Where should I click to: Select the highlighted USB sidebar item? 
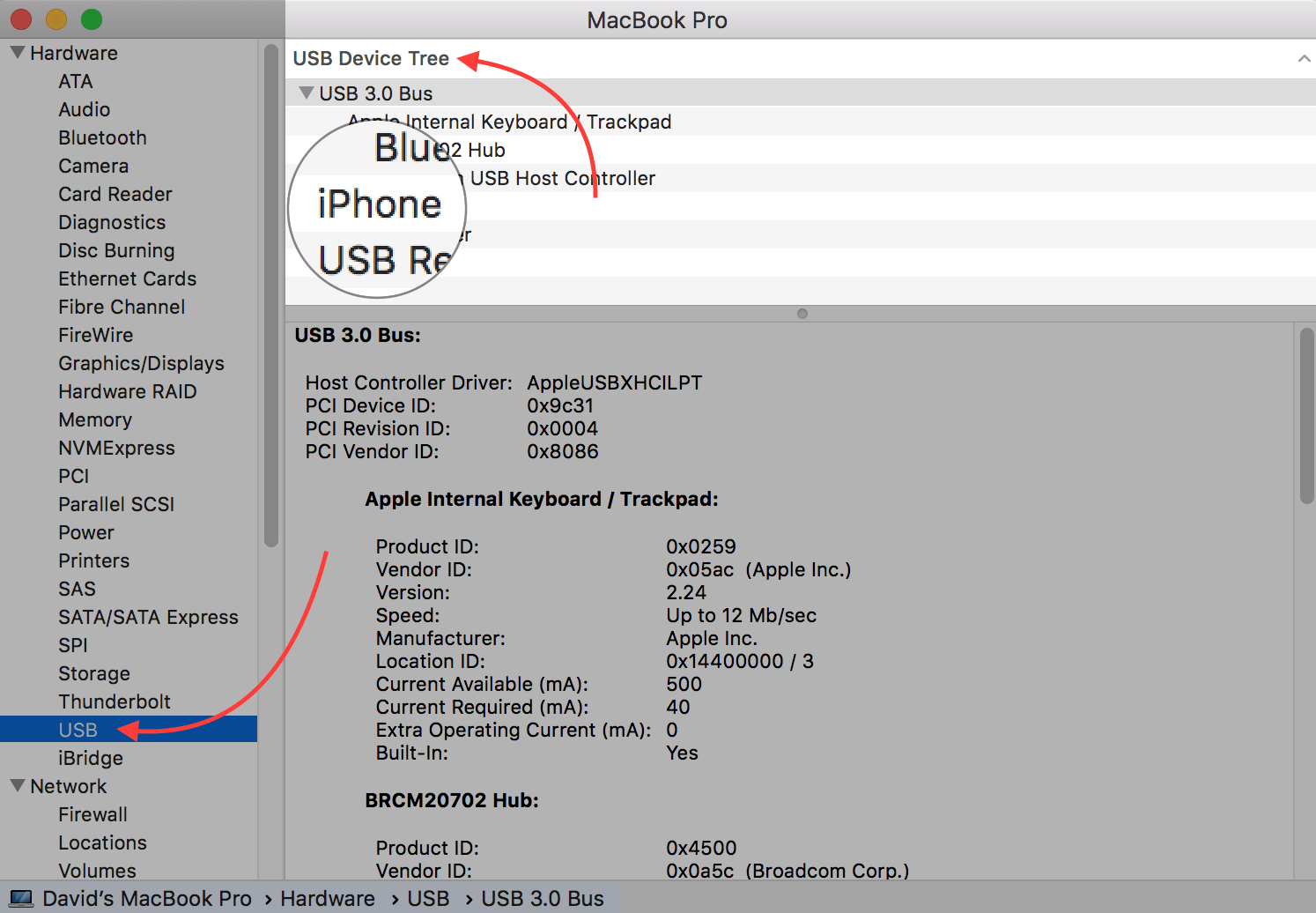129,729
